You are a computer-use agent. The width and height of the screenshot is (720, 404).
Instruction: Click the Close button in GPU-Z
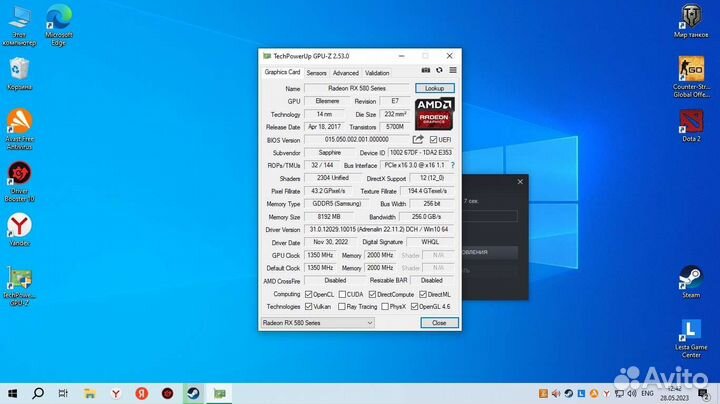(439, 323)
